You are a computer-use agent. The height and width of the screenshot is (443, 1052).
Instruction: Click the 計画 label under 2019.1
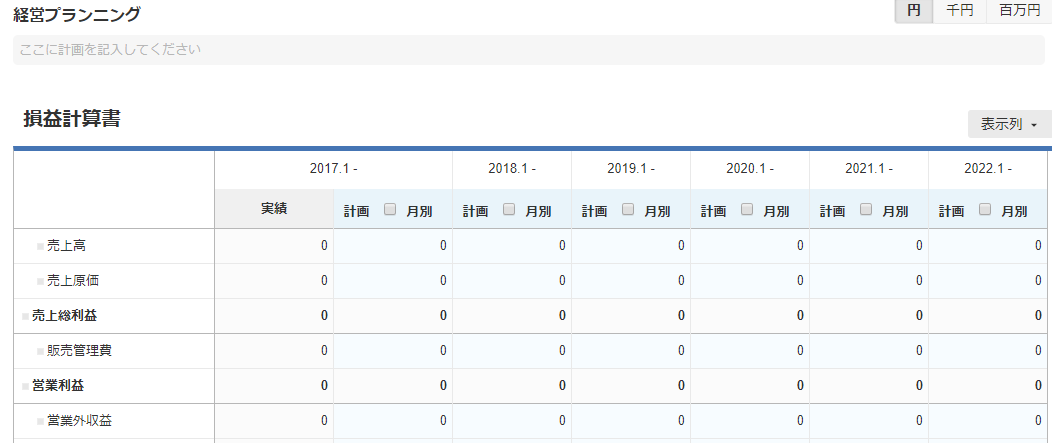pos(594,211)
